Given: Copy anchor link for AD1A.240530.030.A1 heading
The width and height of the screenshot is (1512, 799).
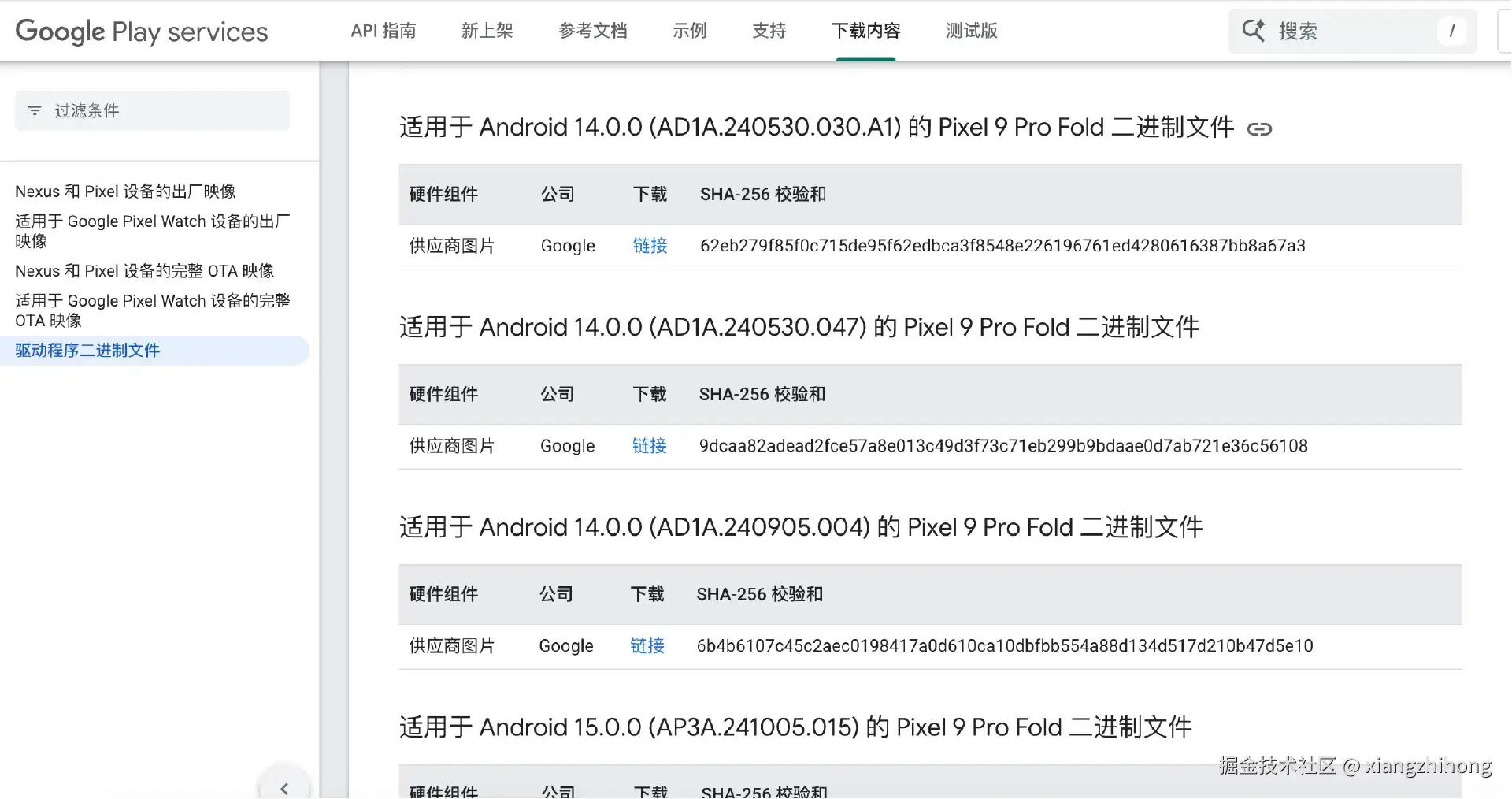Looking at the screenshot, I should [x=1260, y=129].
